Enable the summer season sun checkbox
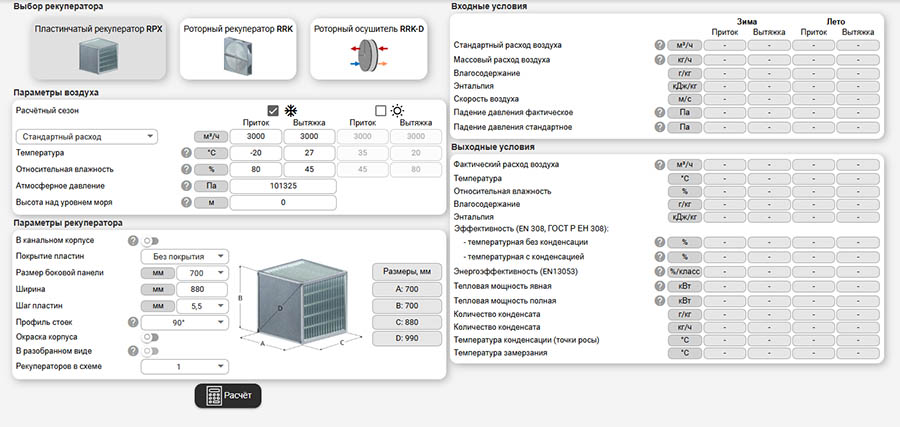The height and width of the screenshot is (427, 900). tap(380, 110)
